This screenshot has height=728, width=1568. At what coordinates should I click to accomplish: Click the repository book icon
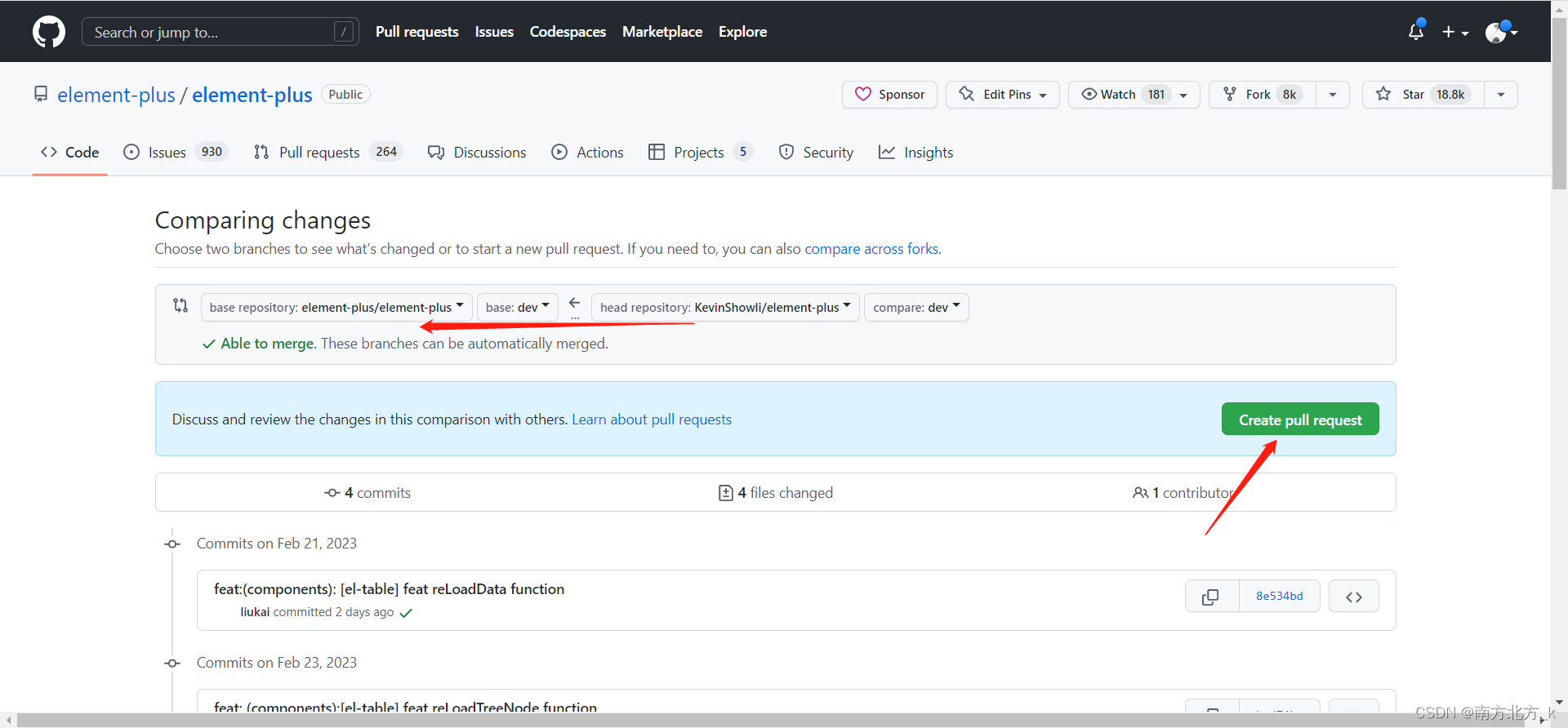(x=41, y=95)
